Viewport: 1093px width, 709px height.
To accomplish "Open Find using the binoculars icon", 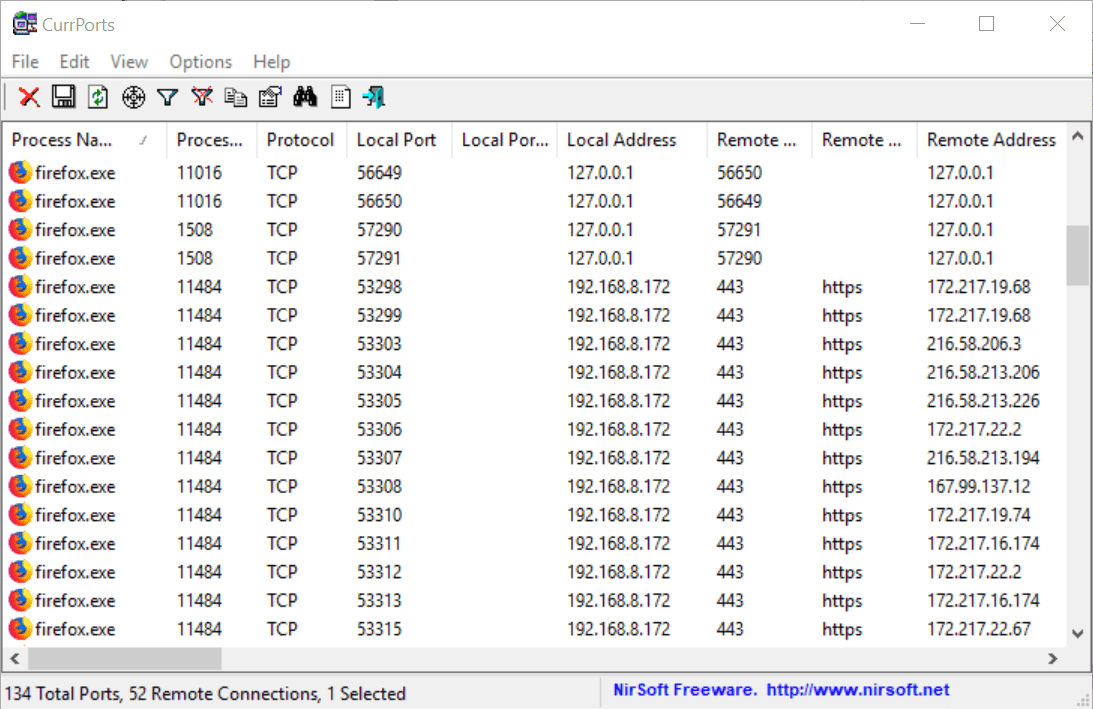I will coord(305,97).
